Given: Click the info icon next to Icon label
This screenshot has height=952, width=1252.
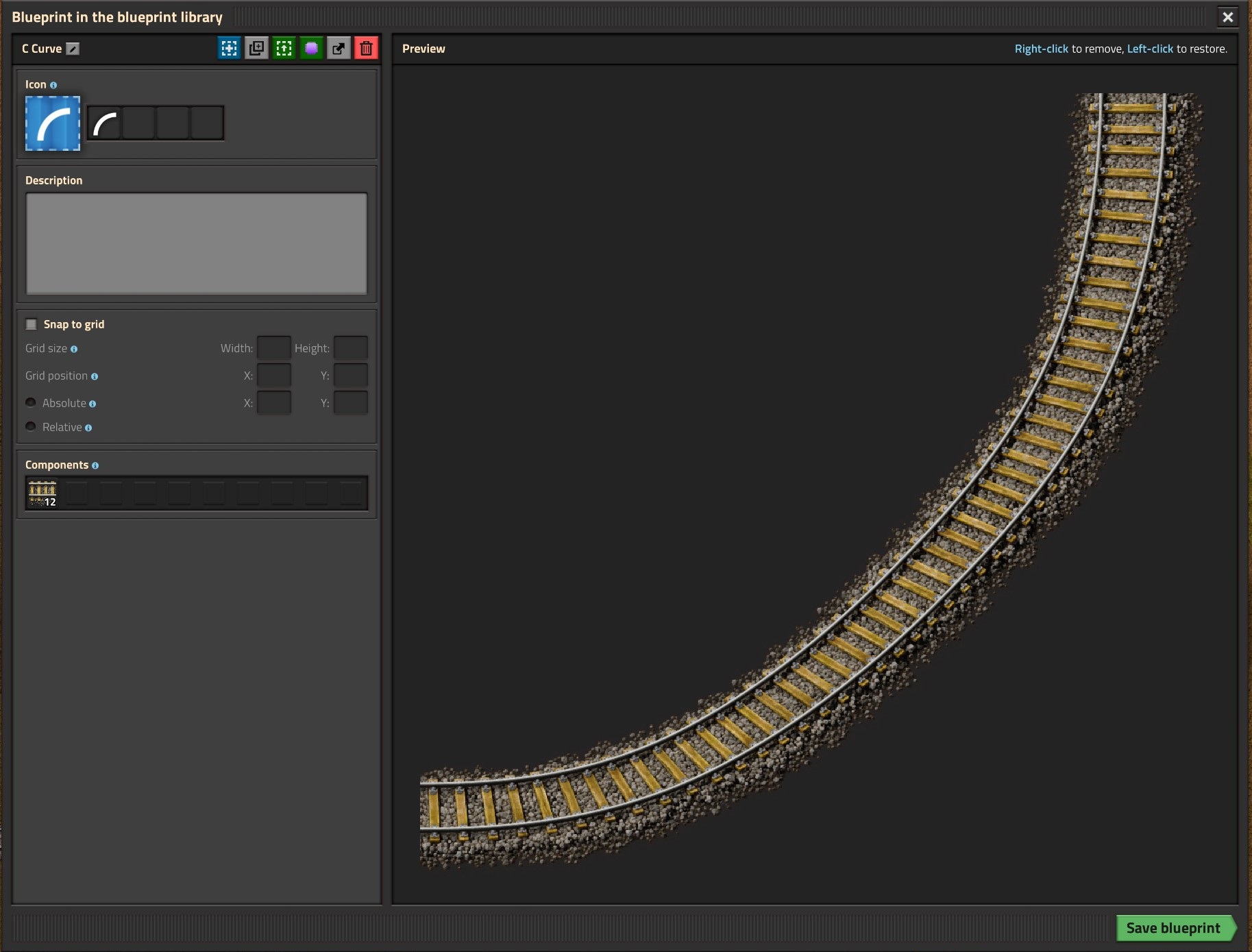Looking at the screenshot, I should point(53,85).
